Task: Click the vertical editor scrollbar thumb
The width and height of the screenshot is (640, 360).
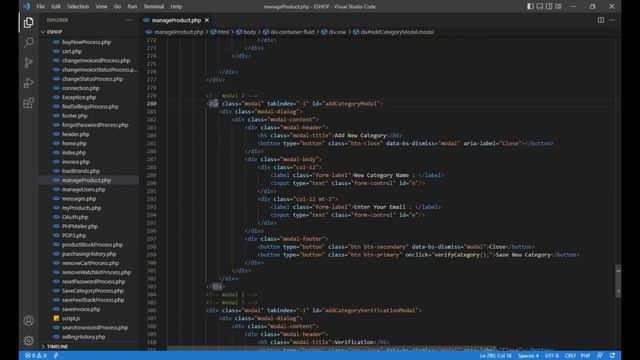Action: point(618,281)
